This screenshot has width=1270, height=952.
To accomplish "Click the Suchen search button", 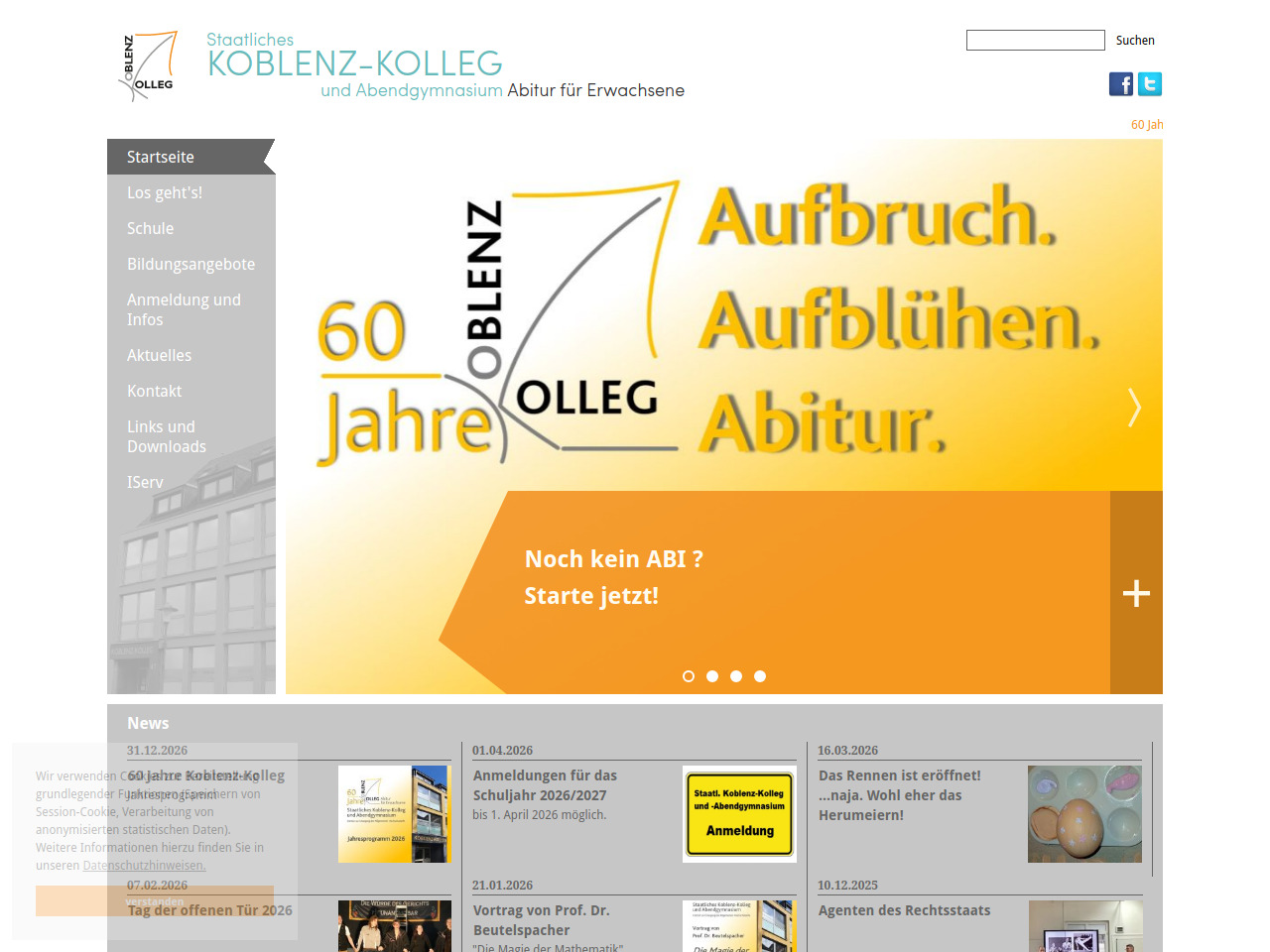I will click(x=1135, y=41).
